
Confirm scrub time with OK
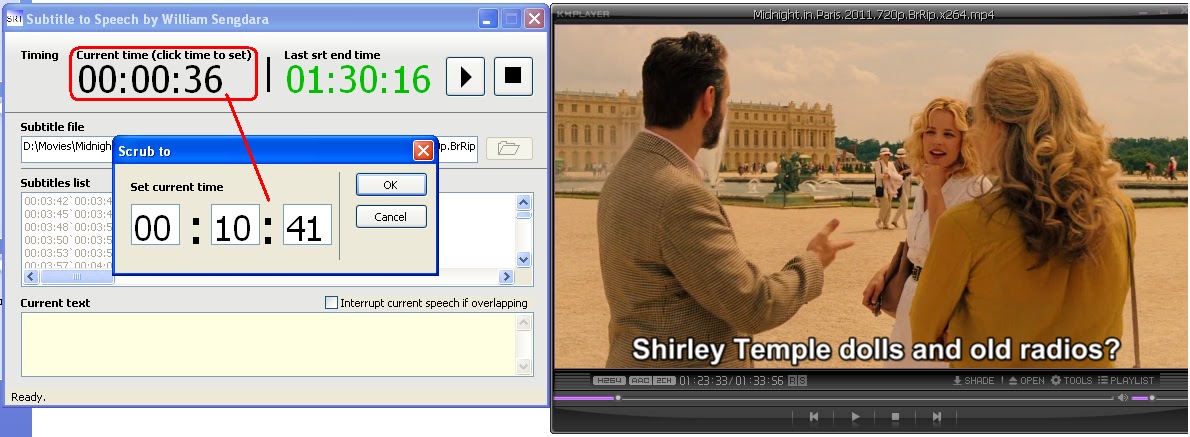click(x=391, y=184)
